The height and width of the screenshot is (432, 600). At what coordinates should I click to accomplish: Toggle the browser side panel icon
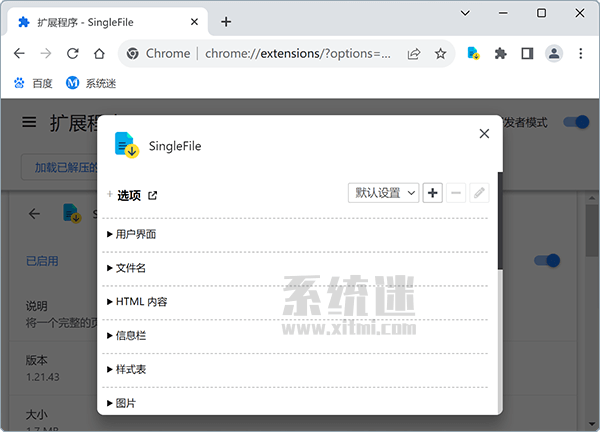[527, 54]
